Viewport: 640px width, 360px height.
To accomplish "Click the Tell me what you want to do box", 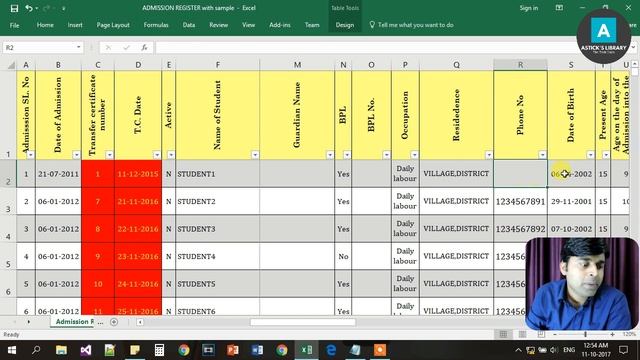I will tap(411, 25).
